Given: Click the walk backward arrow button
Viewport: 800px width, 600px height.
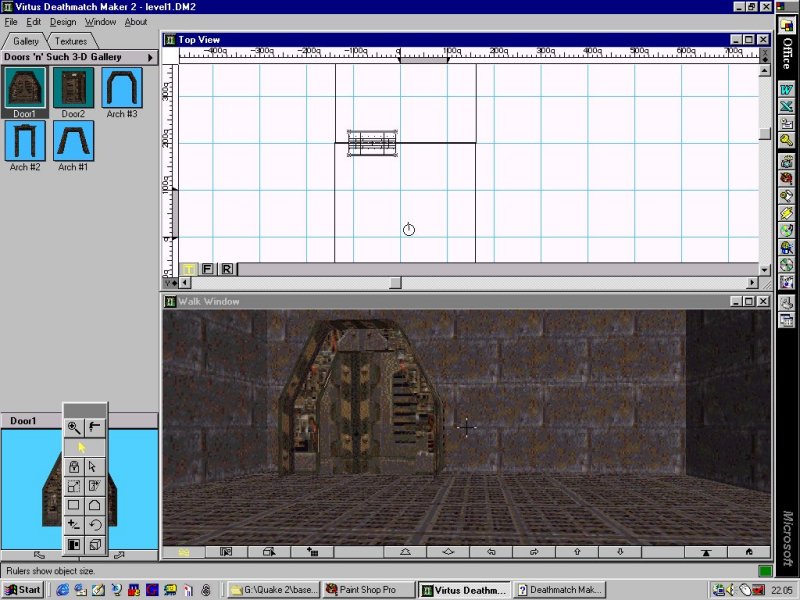Looking at the screenshot, I should coord(448,552).
